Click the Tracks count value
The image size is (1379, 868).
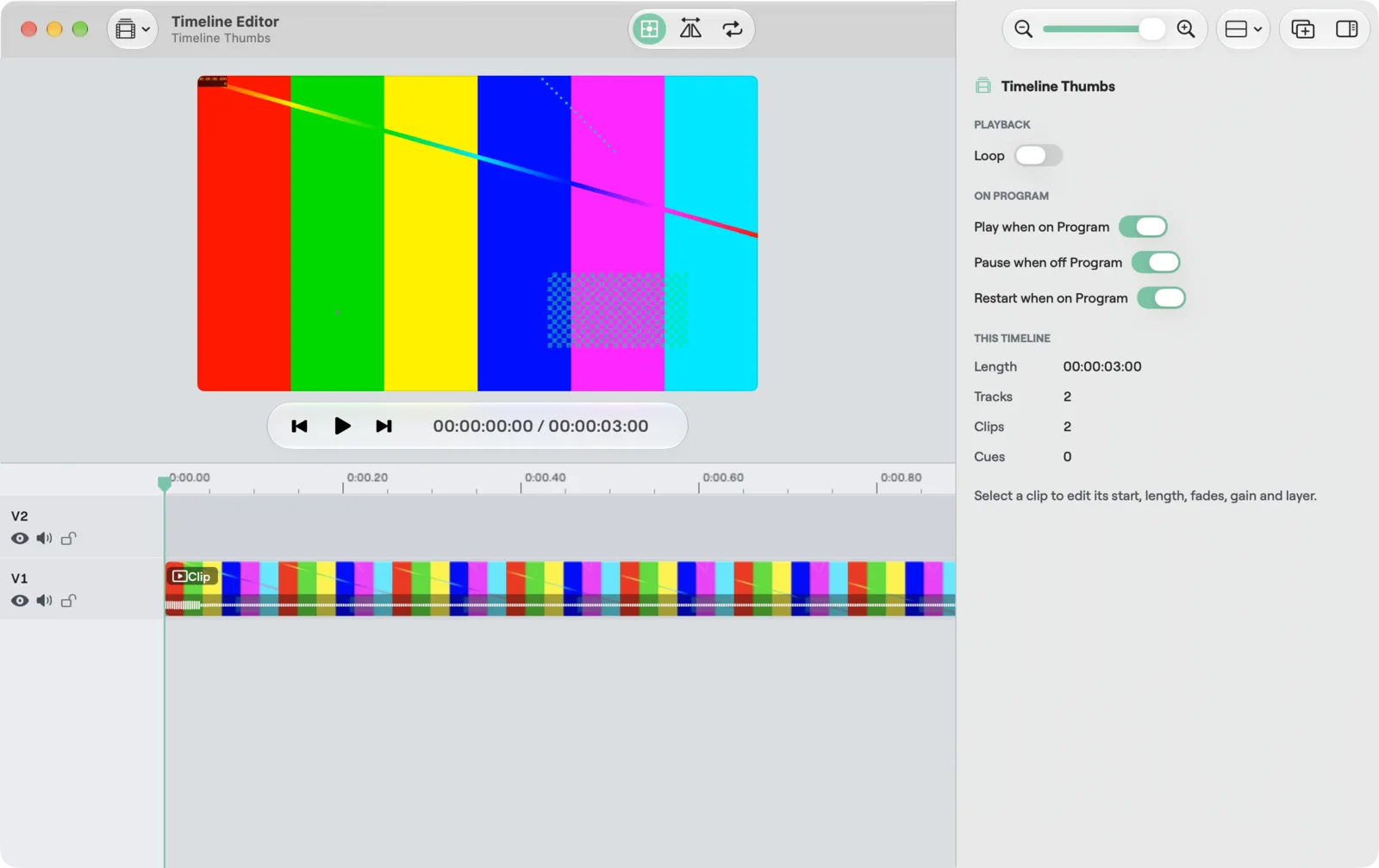click(x=1067, y=397)
